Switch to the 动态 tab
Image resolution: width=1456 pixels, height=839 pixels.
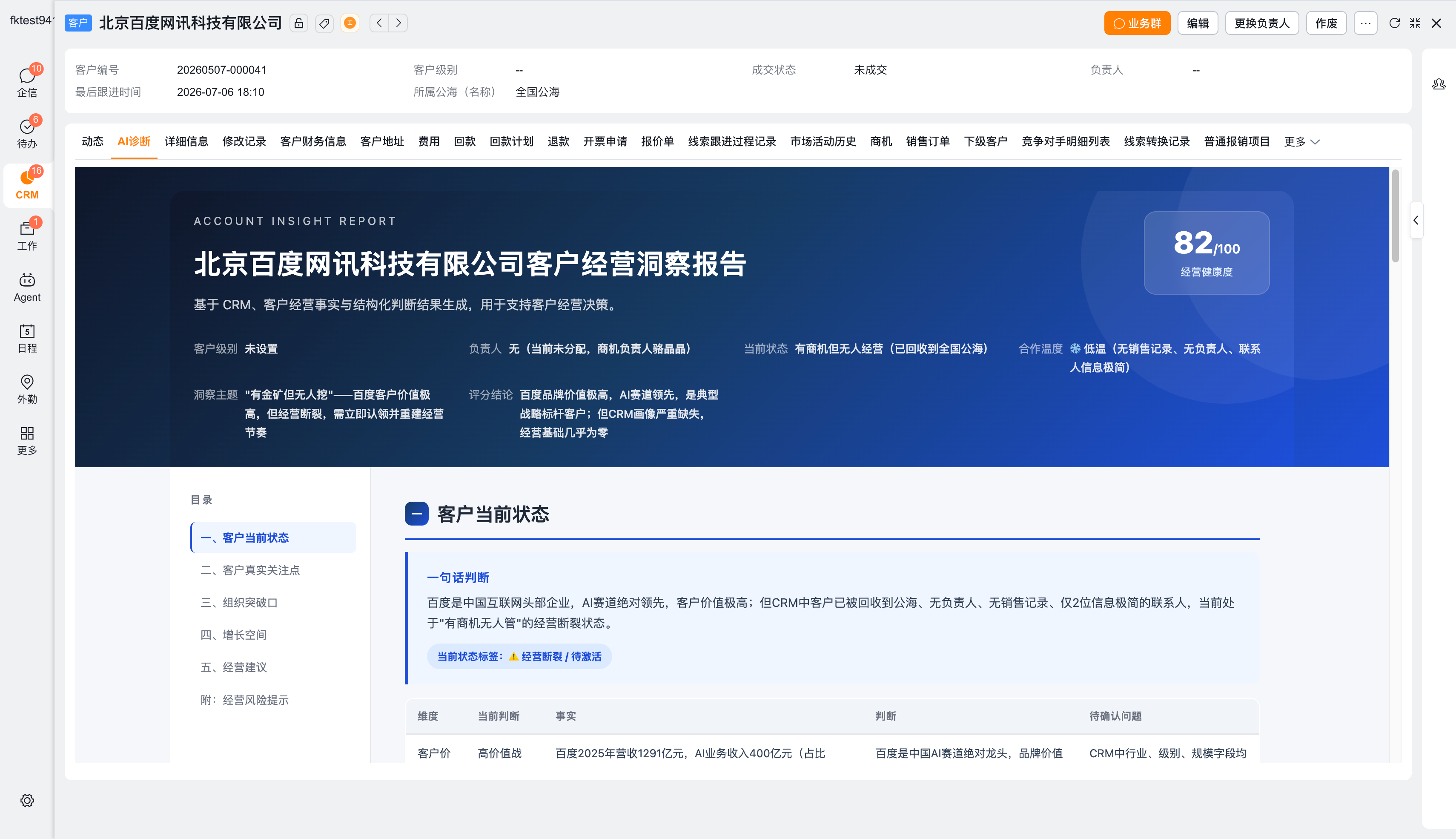point(92,142)
